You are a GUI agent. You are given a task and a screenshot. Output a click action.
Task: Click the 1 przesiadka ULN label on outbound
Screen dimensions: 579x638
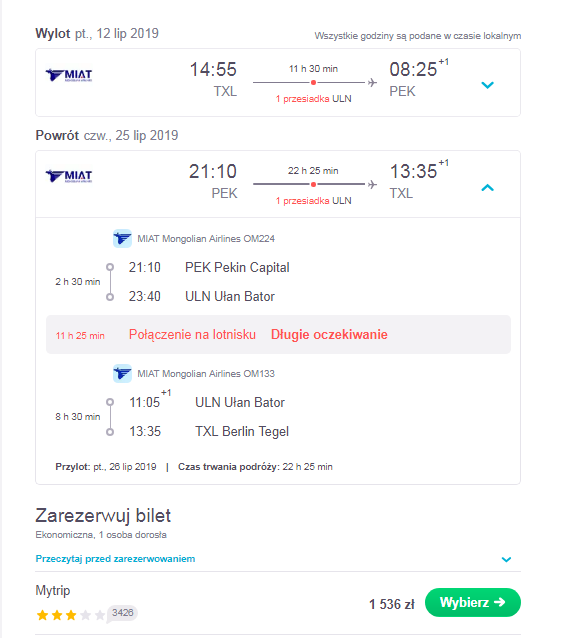[x=313, y=99]
